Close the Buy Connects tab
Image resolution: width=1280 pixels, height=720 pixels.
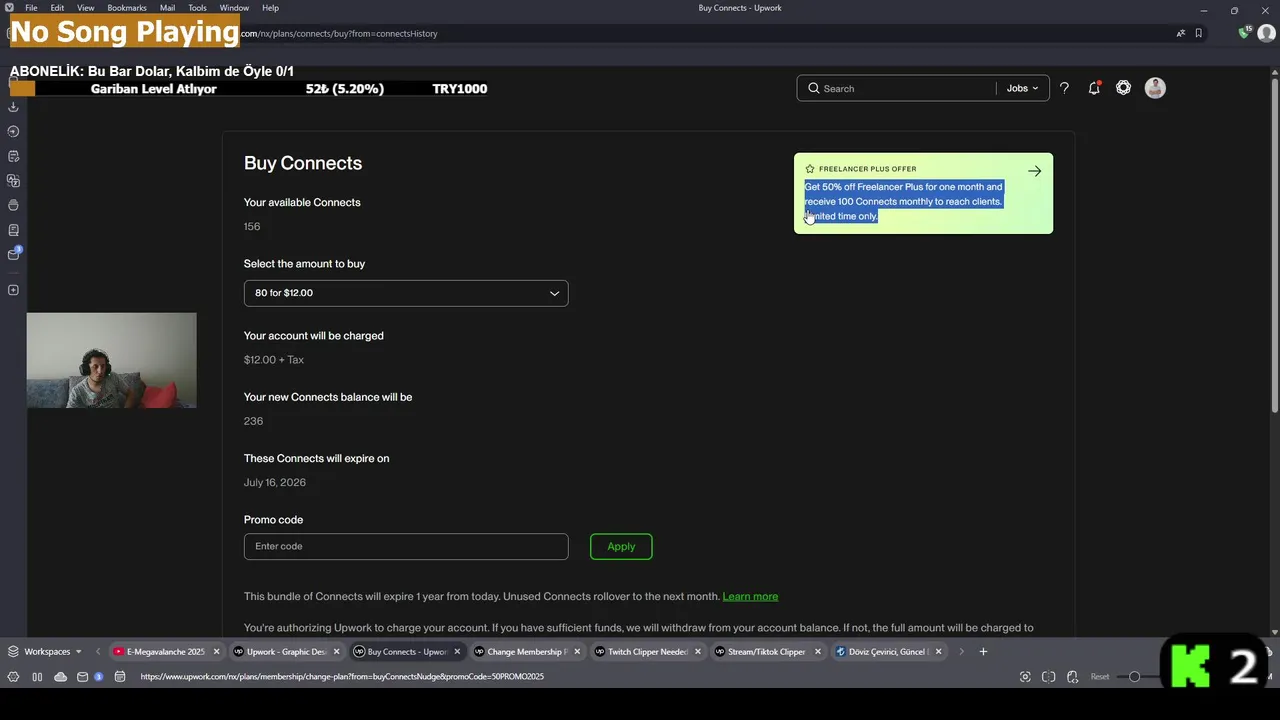tap(457, 652)
